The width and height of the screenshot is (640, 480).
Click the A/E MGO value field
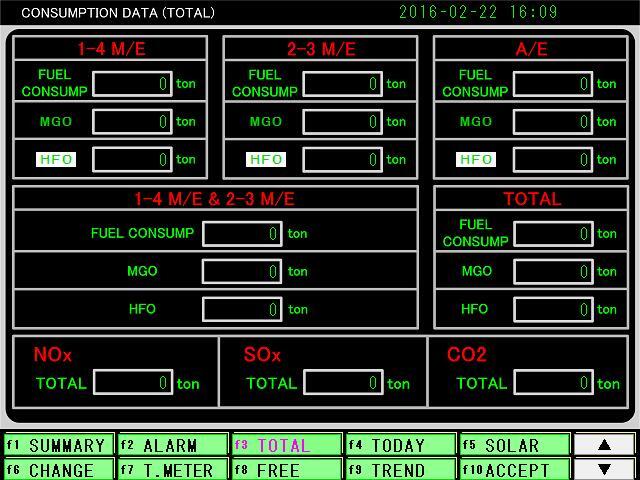click(553, 122)
